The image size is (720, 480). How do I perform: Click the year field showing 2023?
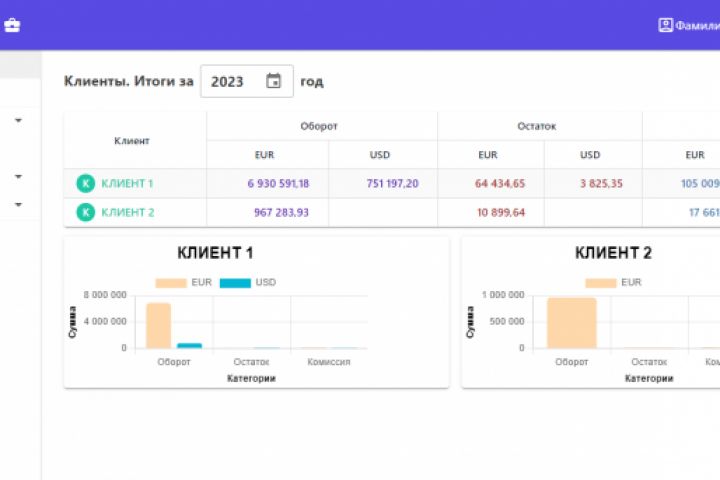[247, 81]
